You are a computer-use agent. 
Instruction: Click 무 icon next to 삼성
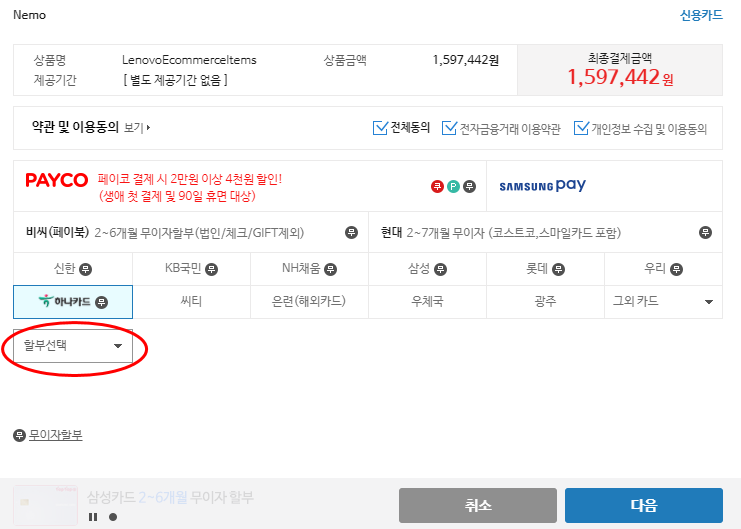[440, 269]
